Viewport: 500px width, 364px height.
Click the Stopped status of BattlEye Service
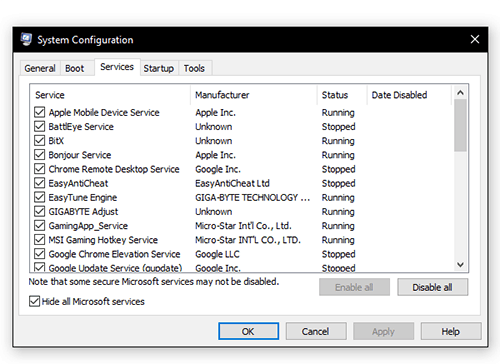(x=338, y=127)
